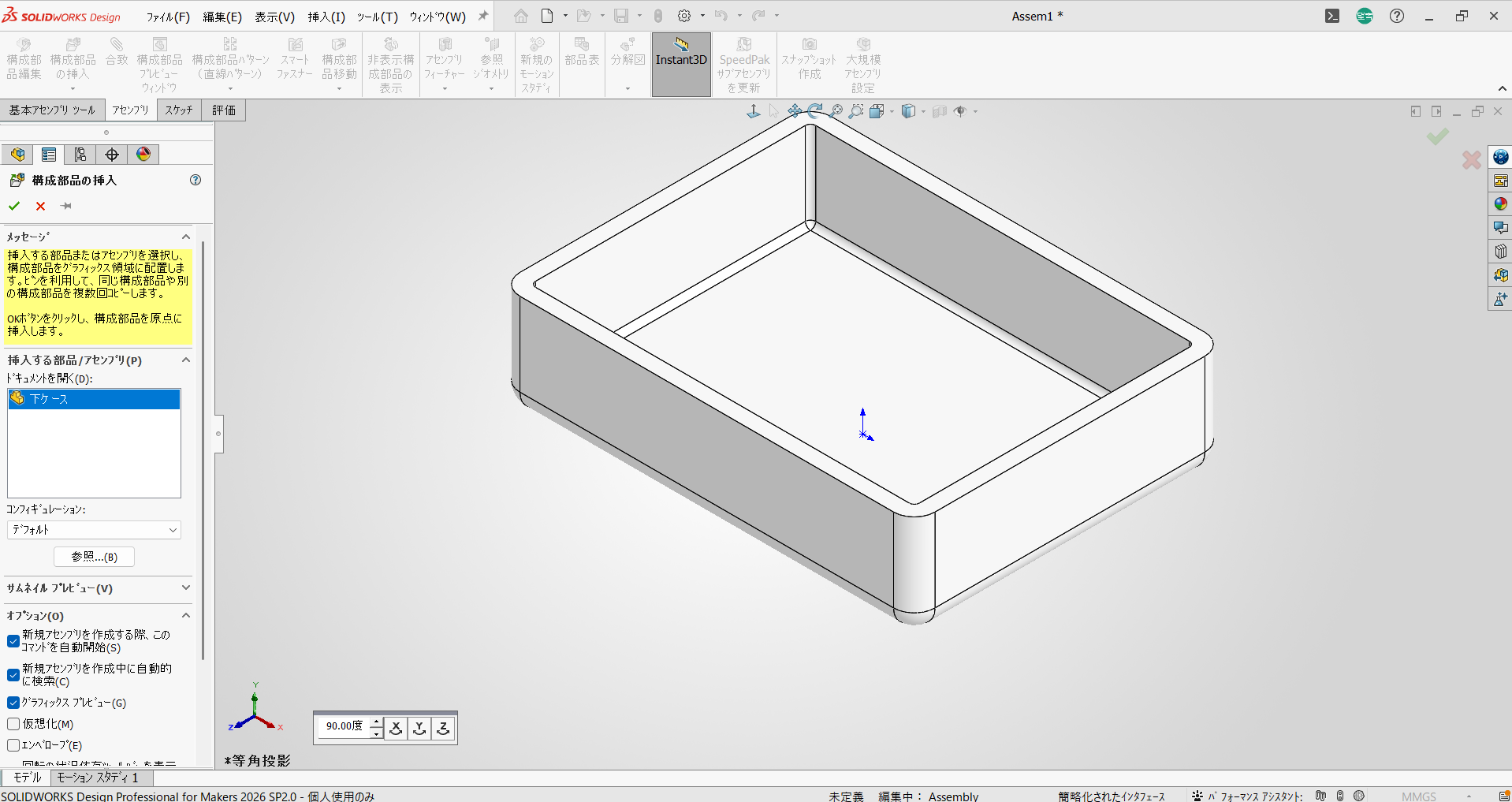
Task: Collapse the 挿入する部品/アセンブリ(P) section
Action: point(186,360)
